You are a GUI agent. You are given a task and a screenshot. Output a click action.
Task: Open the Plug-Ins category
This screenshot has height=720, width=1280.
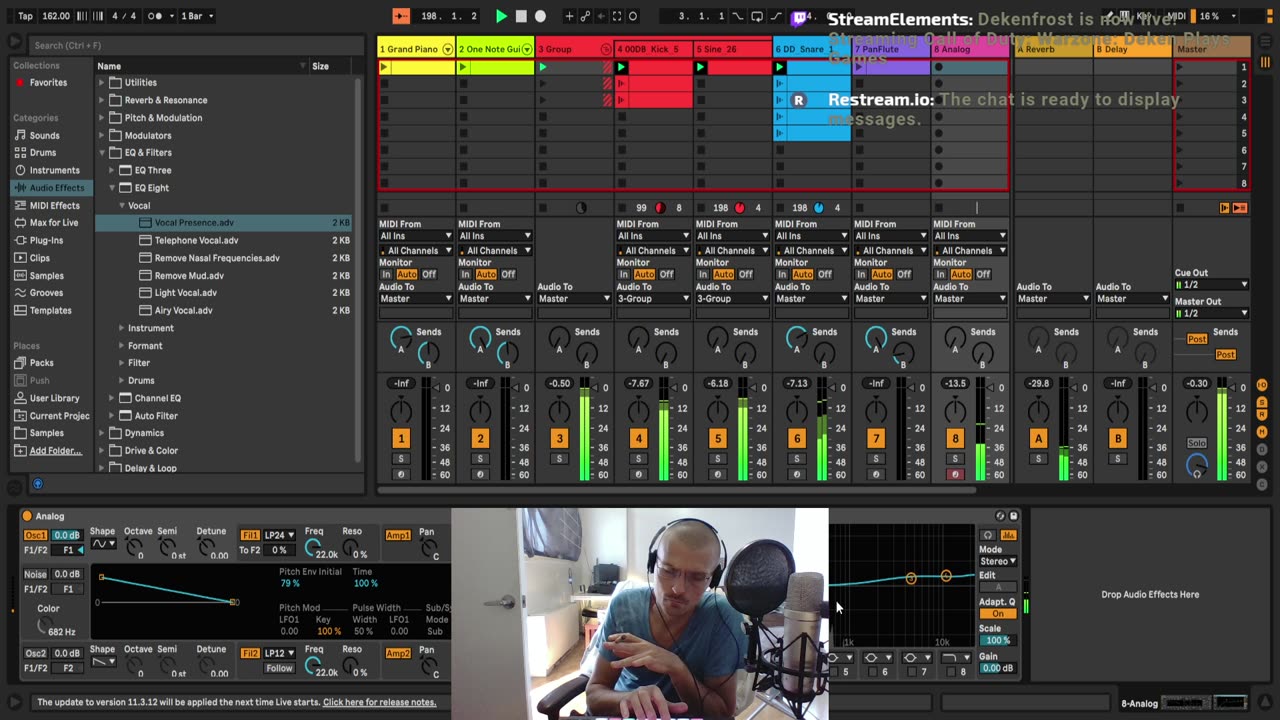(x=46, y=240)
